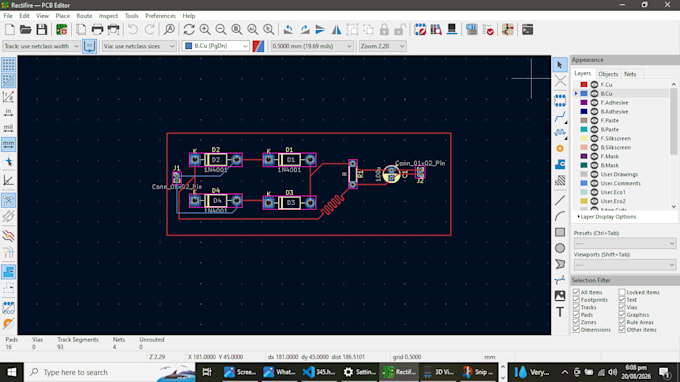Open Board Setup icon

pyautogui.click(x=62, y=29)
